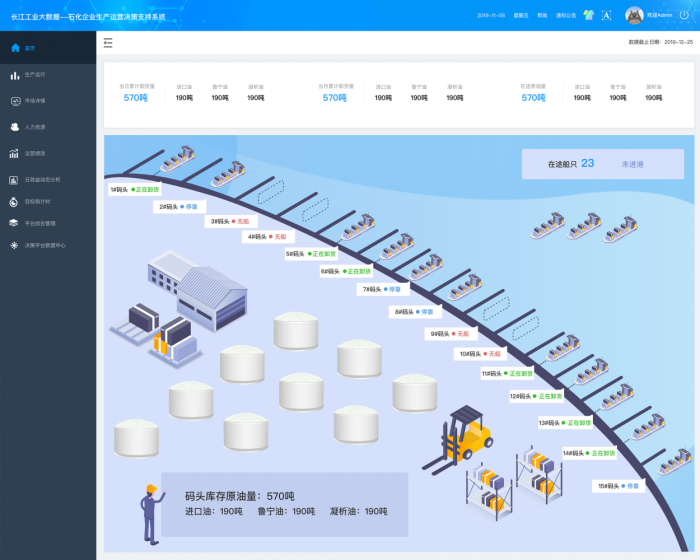
Task: Click the Admin user avatar
Action: (x=634, y=15)
